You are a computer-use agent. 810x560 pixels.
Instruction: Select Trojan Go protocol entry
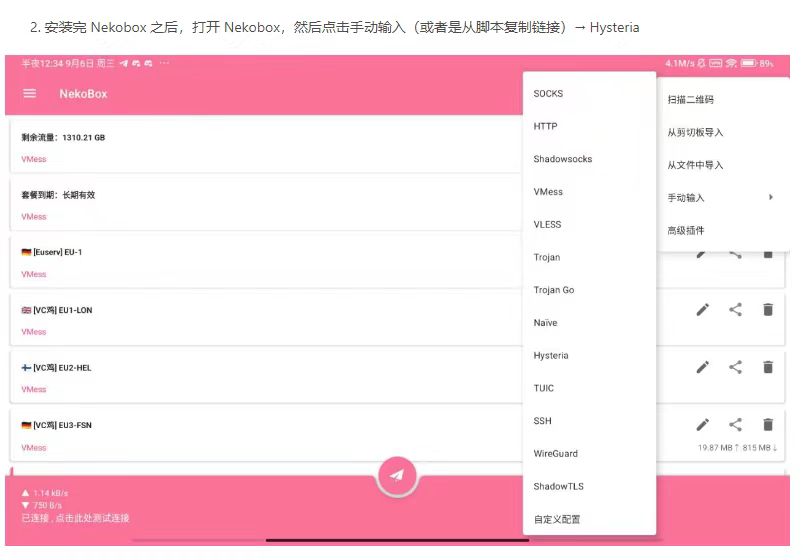(589, 290)
